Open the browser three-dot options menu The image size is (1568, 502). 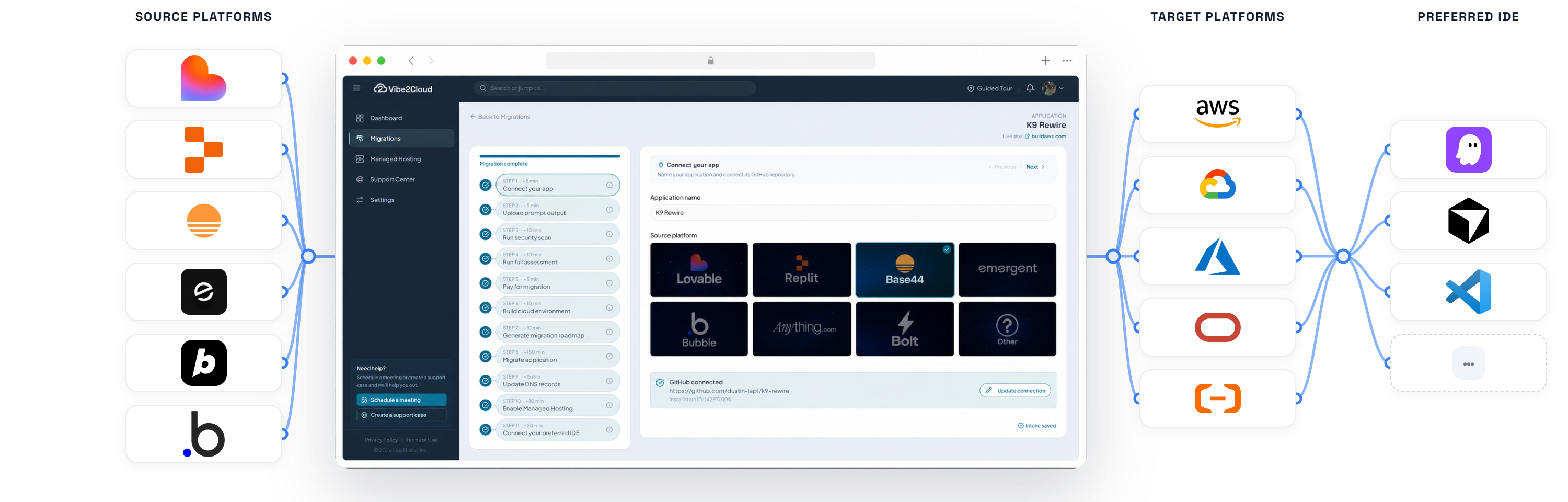1067,60
